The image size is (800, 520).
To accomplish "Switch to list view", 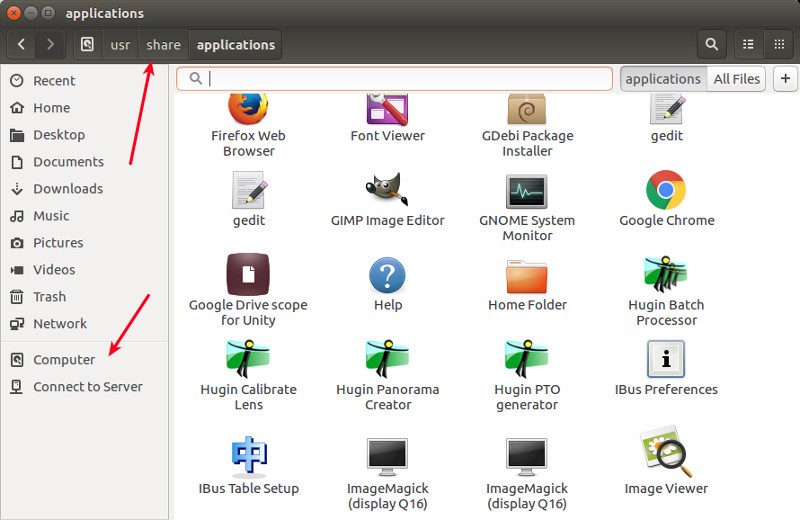I will [748, 44].
